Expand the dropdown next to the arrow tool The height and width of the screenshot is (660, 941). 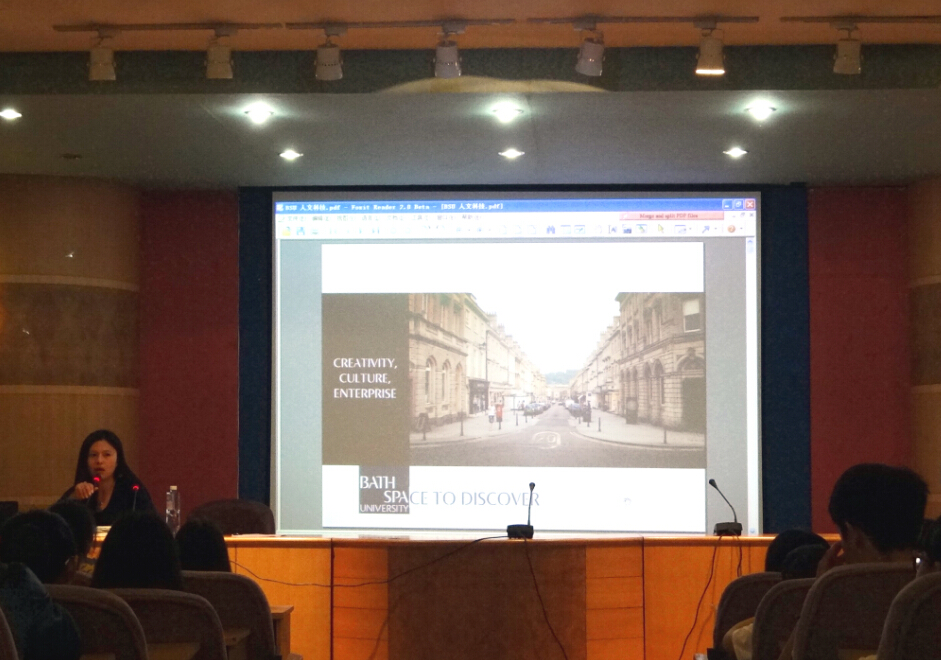(717, 229)
